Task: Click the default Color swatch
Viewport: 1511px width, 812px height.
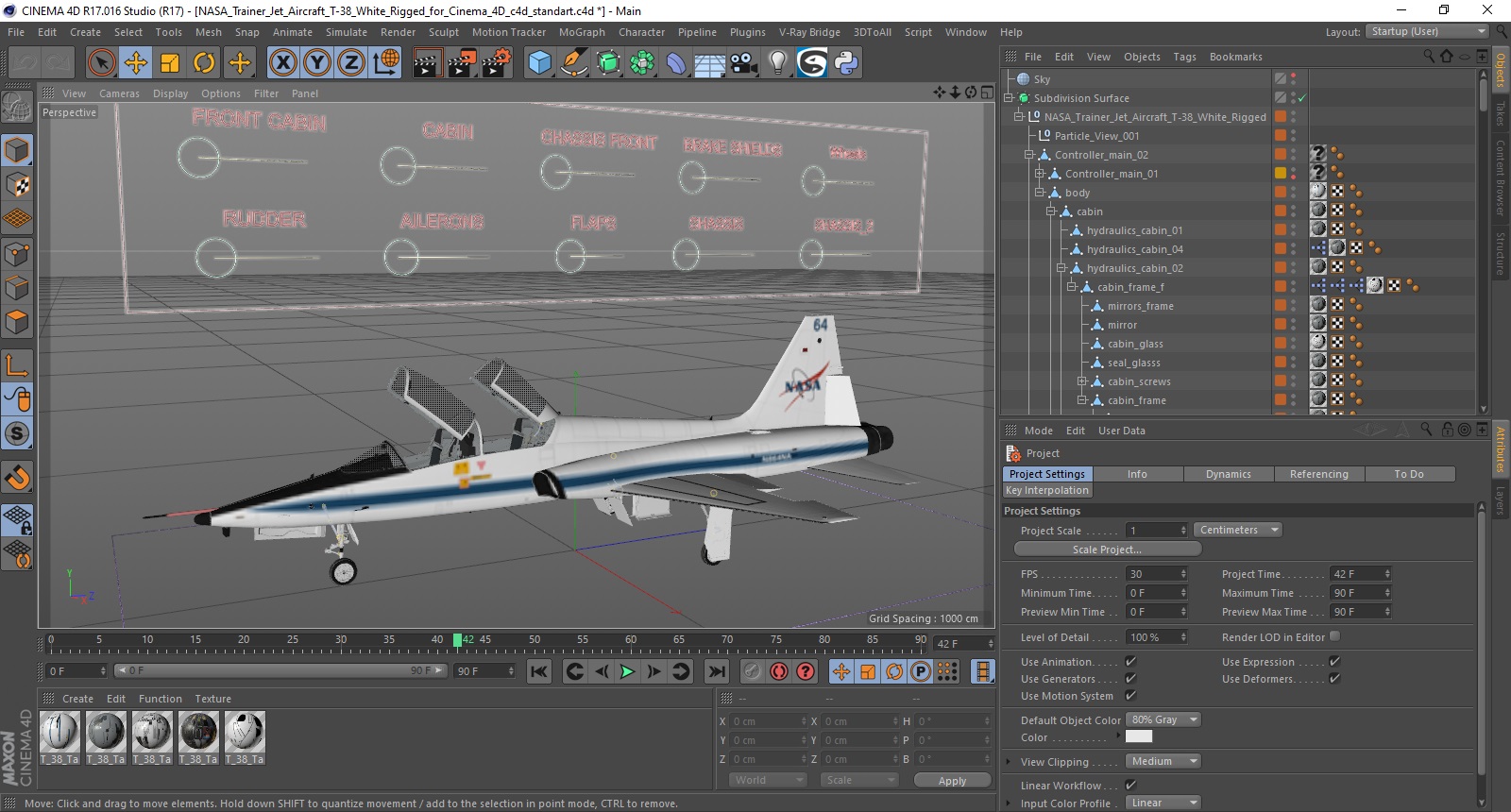Action: (1139, 736)
